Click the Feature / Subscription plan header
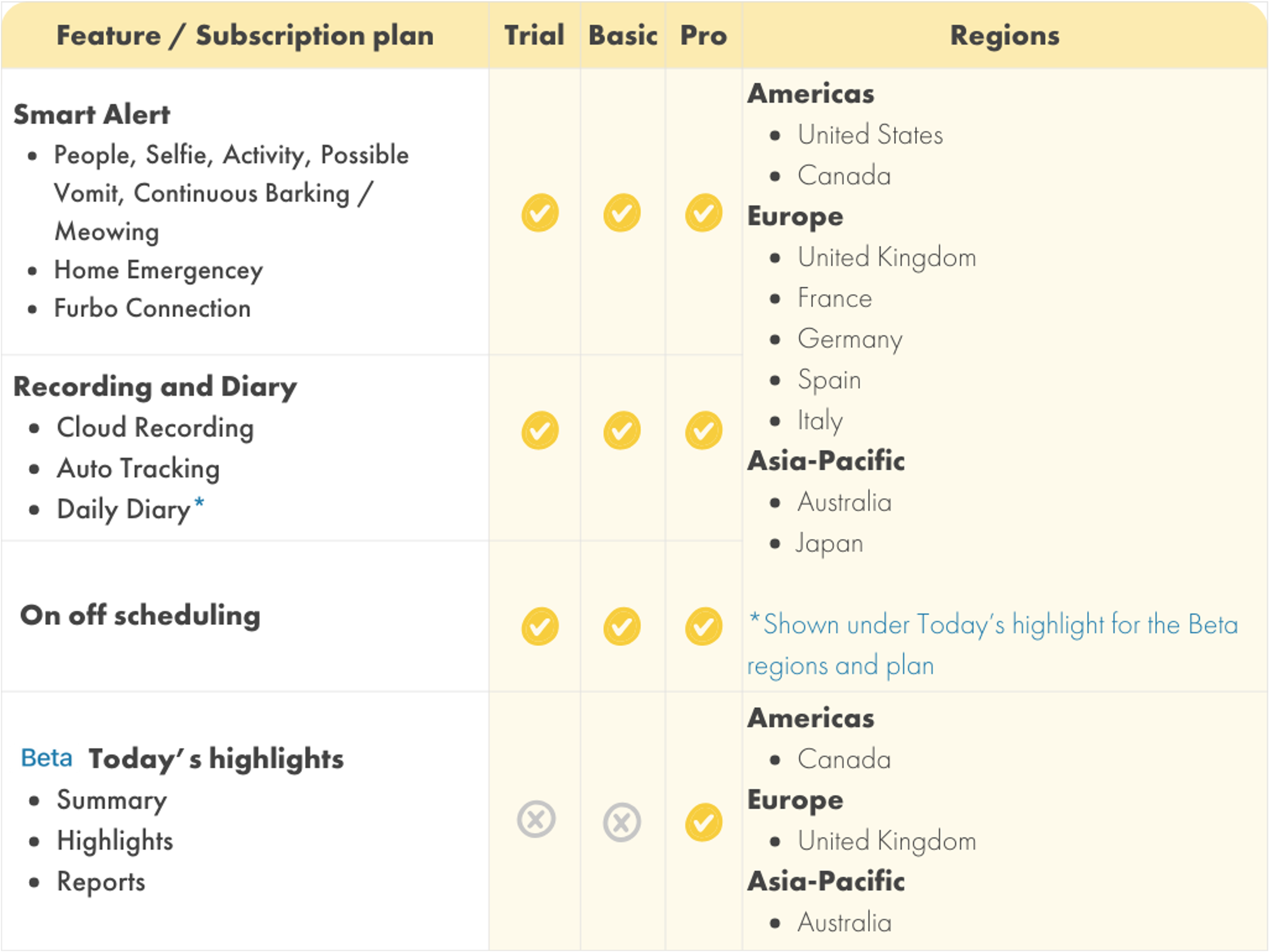Screen dimensions: 1269x952 coord(245,36)
